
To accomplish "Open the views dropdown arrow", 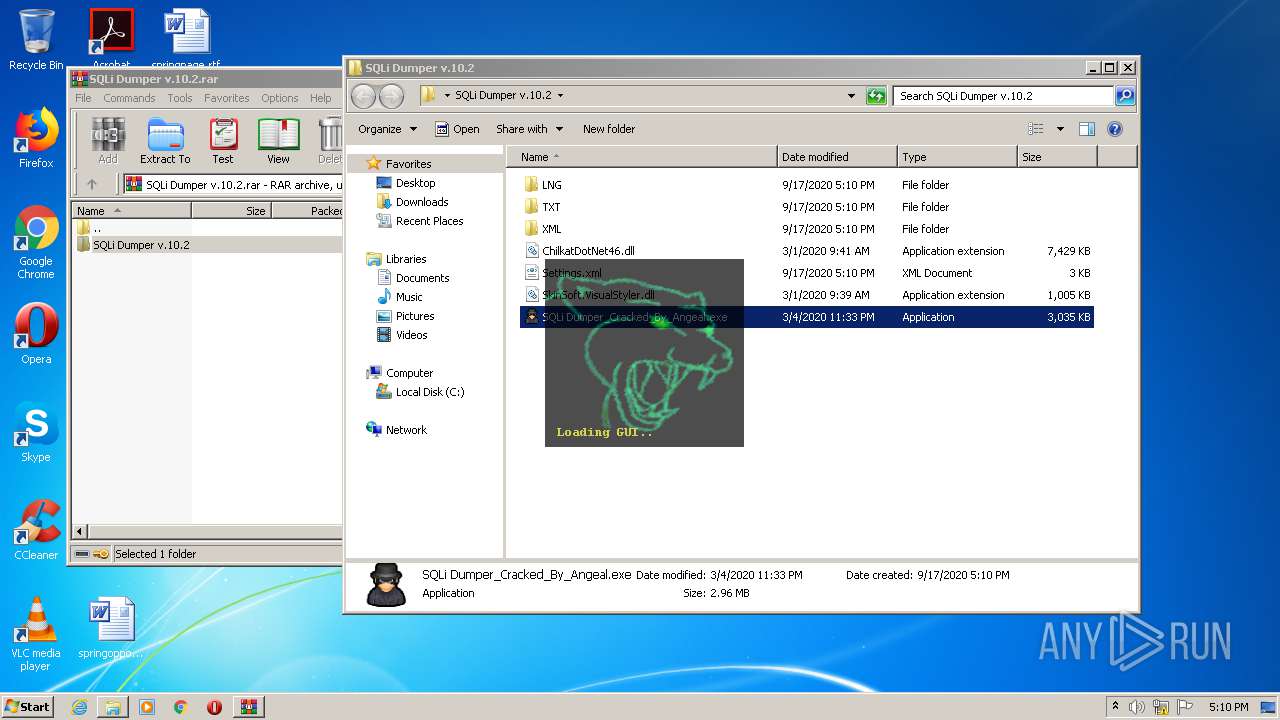I will coord(1060,129).
